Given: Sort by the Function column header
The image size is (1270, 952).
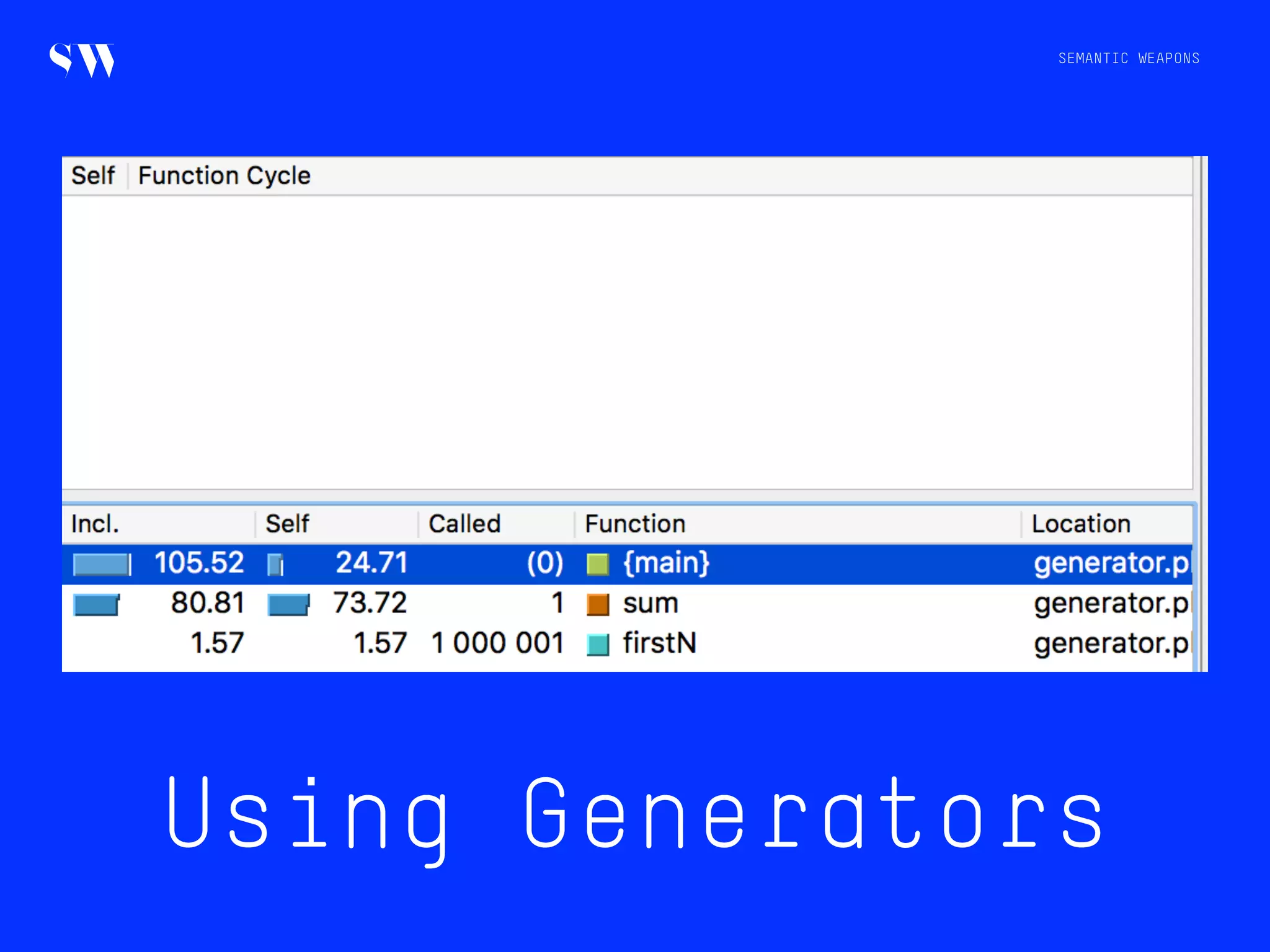Looking at the screenshot, I should click(x=797, y=524).
